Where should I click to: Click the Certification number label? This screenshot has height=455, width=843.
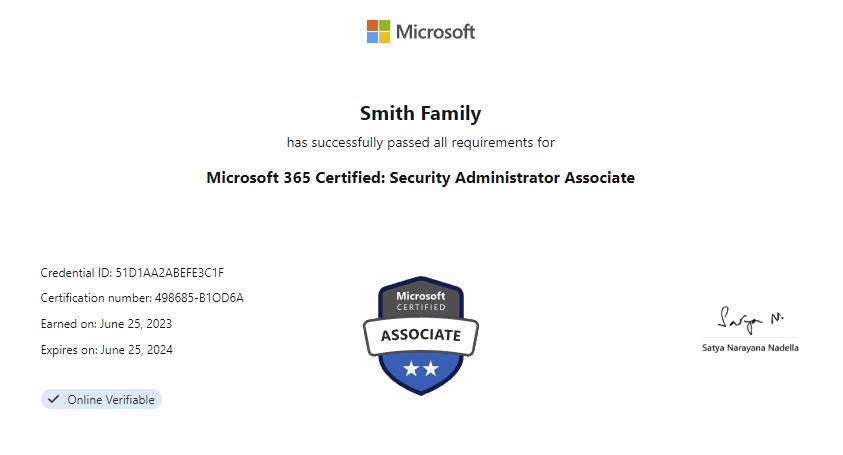click(96, 297)
